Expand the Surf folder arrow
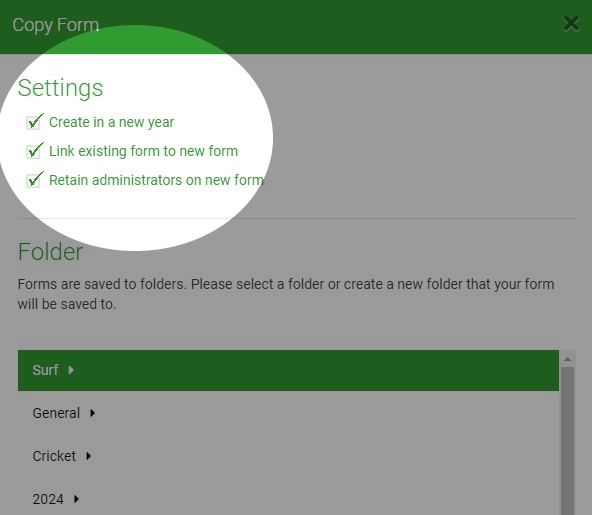 (x=71, y=370)
